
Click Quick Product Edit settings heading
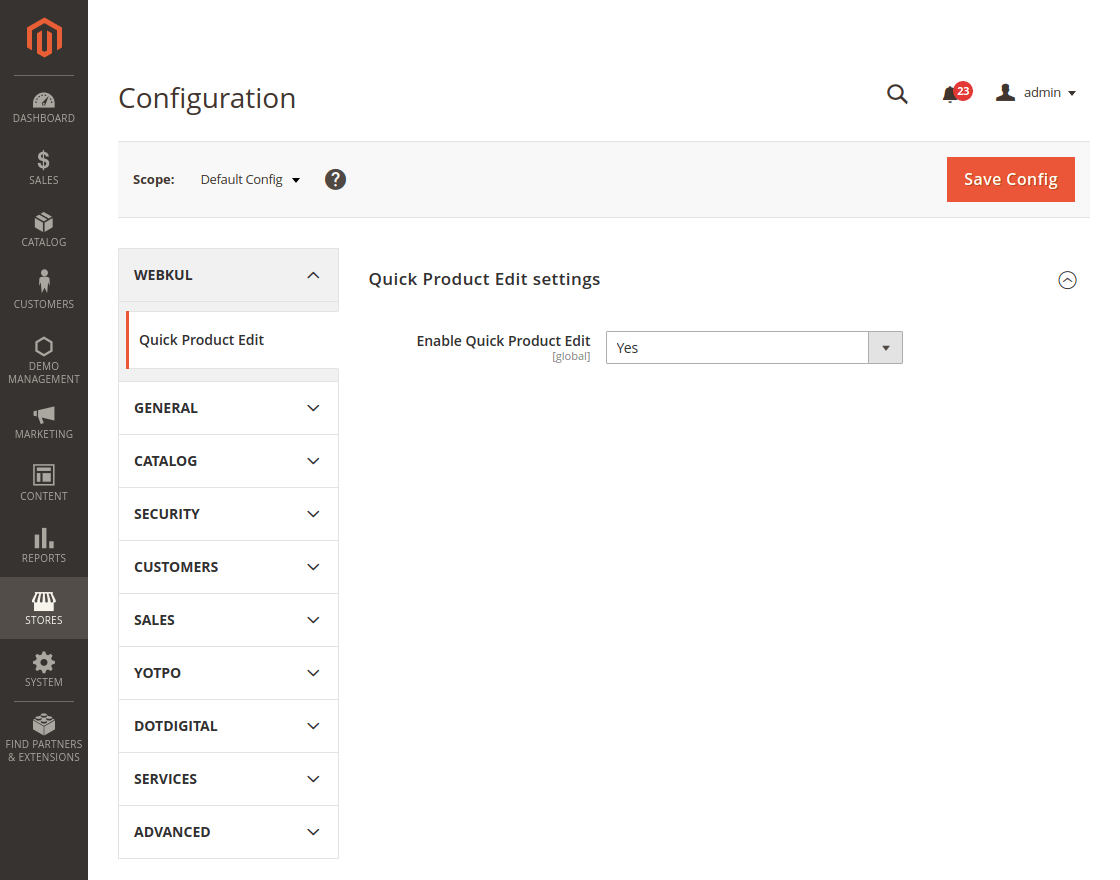coord(484,279)
